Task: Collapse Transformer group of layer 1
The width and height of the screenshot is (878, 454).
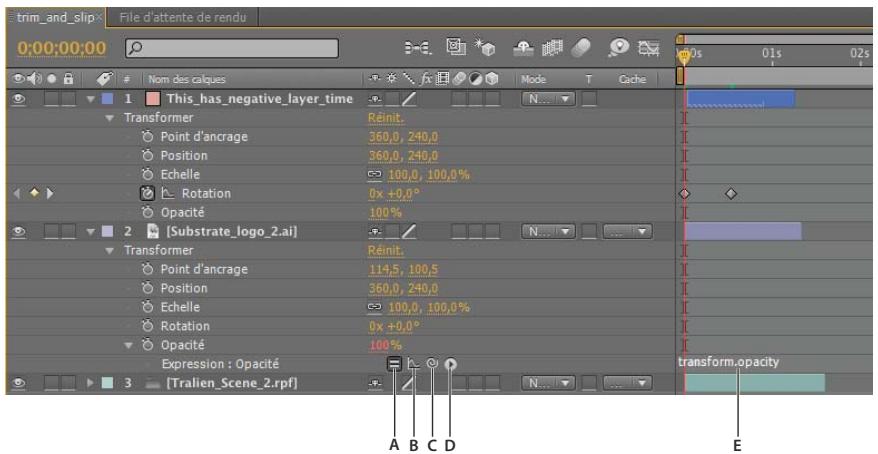Action: 110,118
